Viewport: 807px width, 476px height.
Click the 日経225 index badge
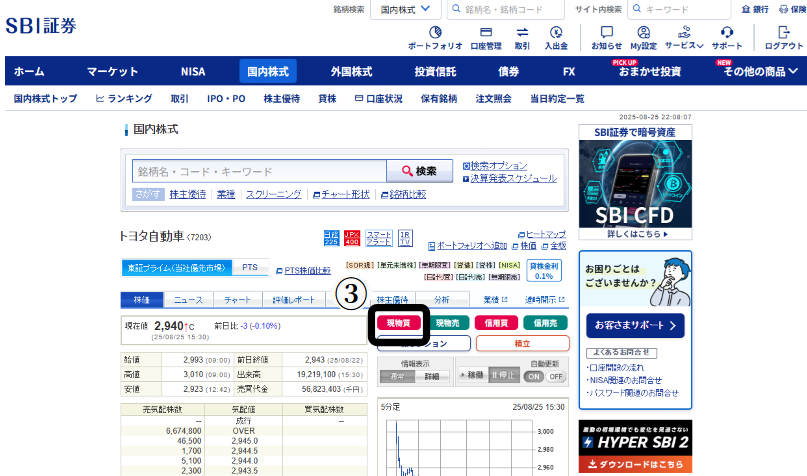(x=331, y=237)
